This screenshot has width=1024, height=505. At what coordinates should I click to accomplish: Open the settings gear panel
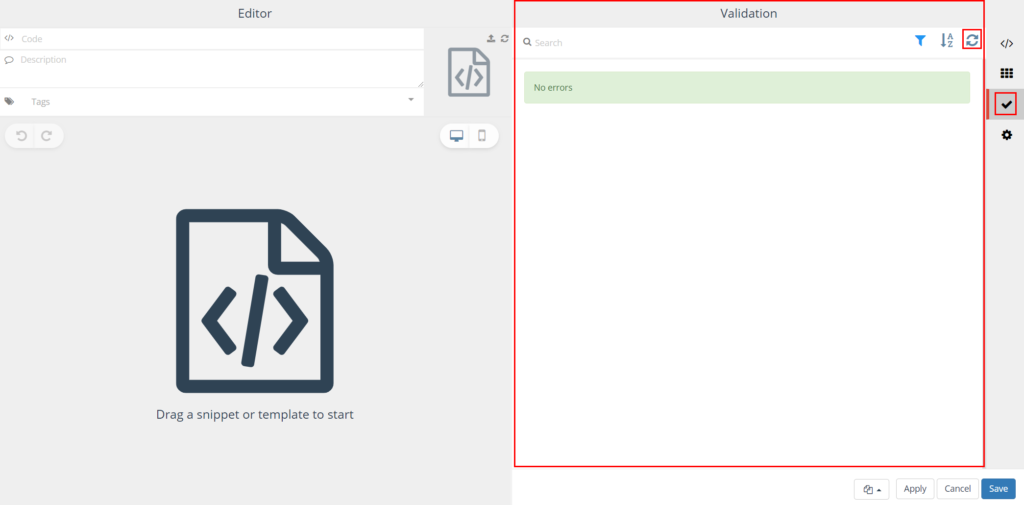[x=1007, y=135]
